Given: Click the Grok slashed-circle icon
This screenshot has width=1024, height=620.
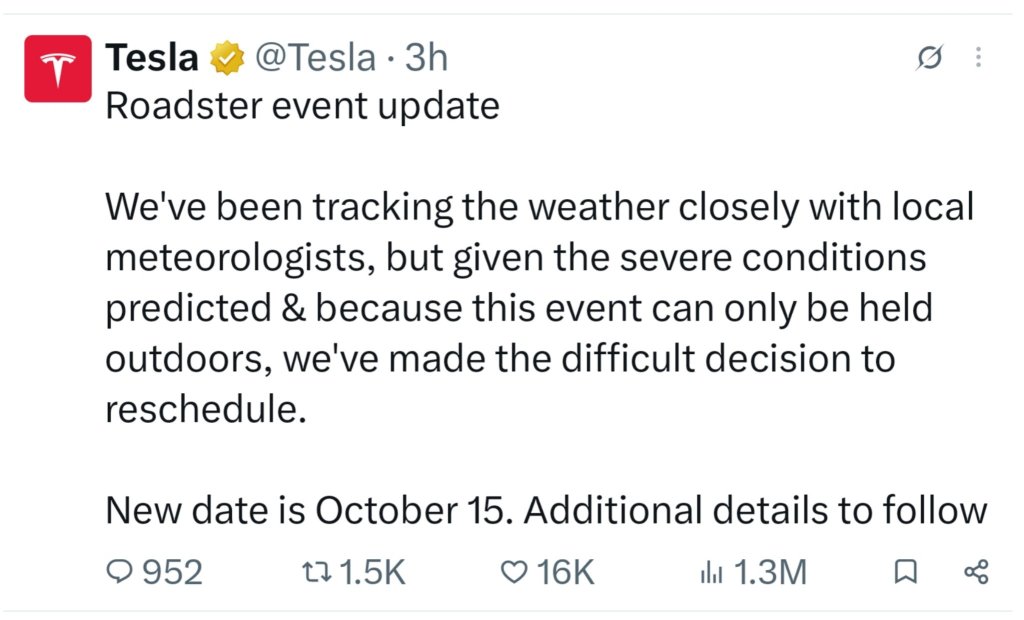Looking at the screenshot, I should [929, 57].
